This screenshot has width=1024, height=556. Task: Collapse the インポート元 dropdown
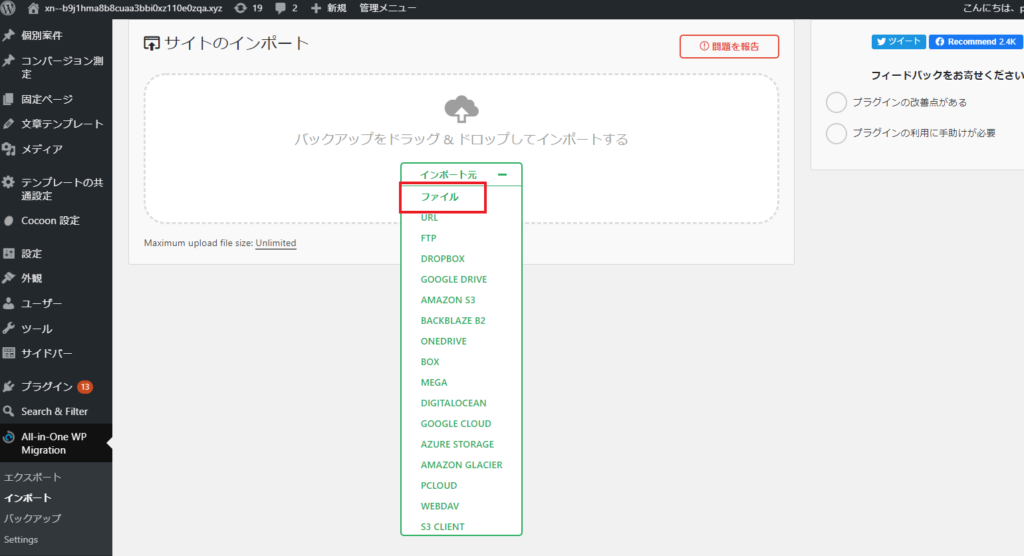click(461, 174)
